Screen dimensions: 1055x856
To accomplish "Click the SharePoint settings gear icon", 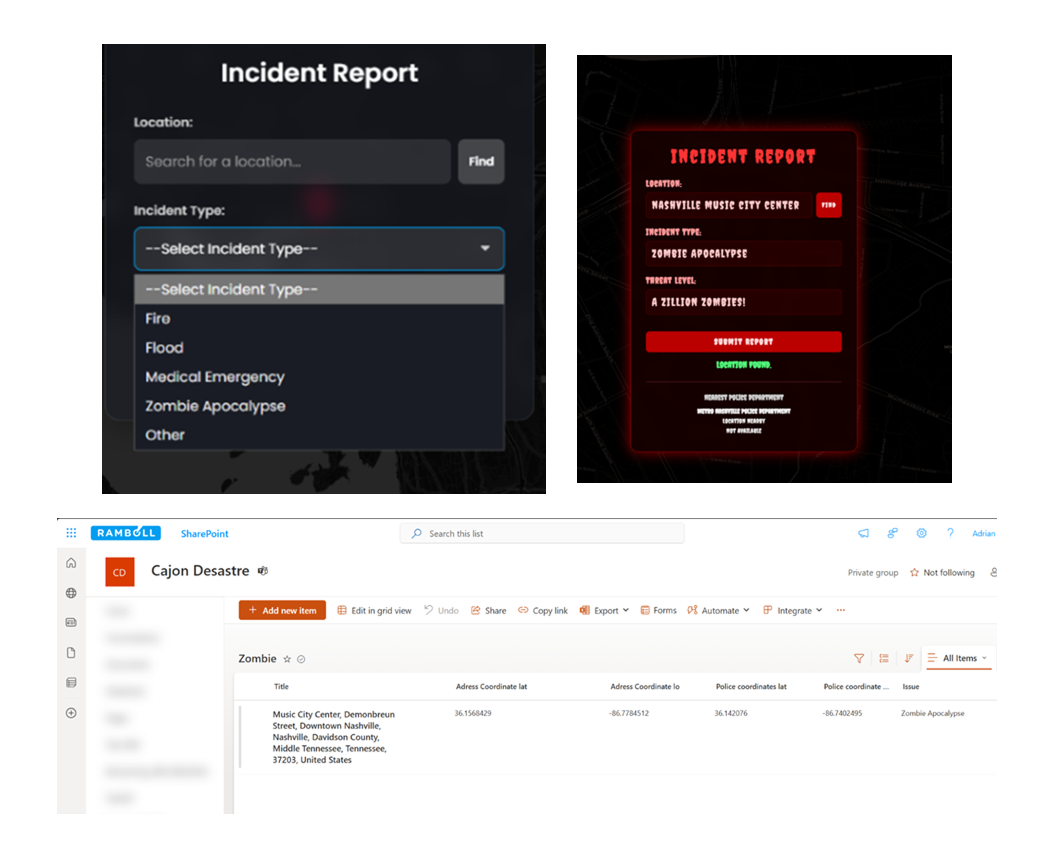I will coord(921,534).
